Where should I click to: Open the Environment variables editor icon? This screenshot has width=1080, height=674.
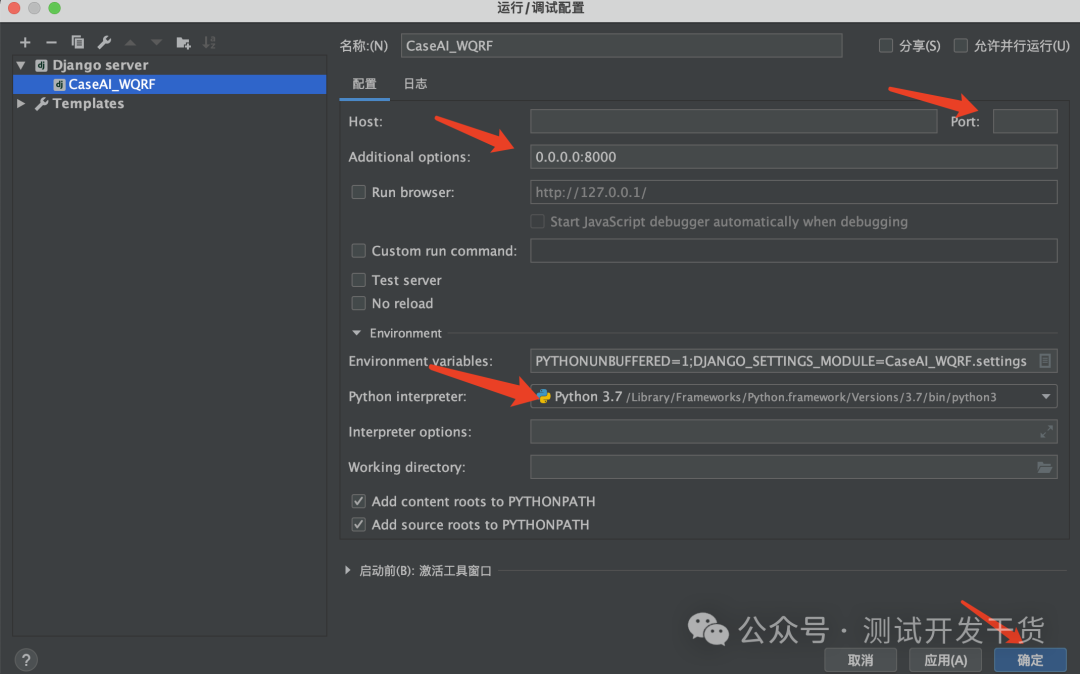click(x=1043, y=361)
